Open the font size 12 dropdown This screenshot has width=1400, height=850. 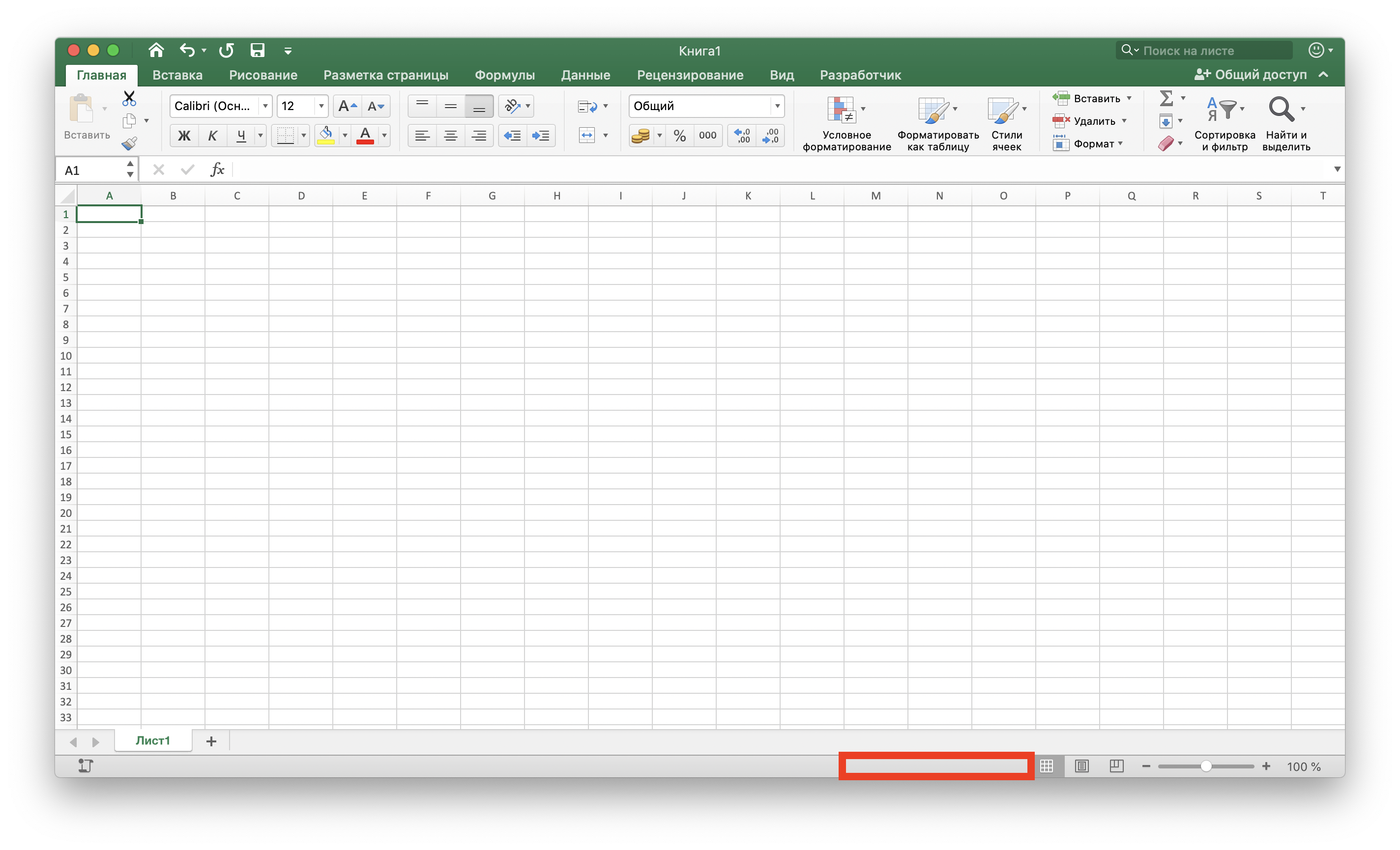coord(321,106)
